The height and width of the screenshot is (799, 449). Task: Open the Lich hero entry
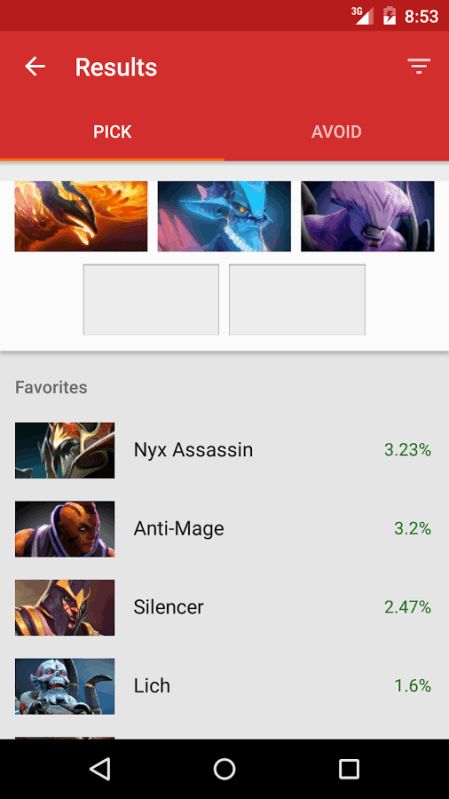click(224, 686)
